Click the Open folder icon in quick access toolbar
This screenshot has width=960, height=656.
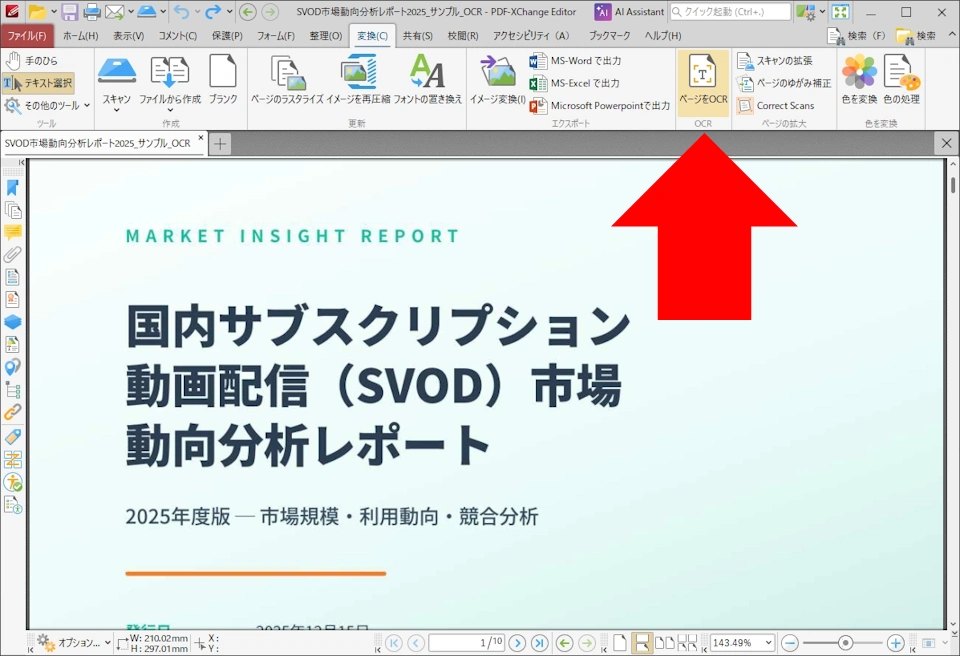(x=37, y=11)
